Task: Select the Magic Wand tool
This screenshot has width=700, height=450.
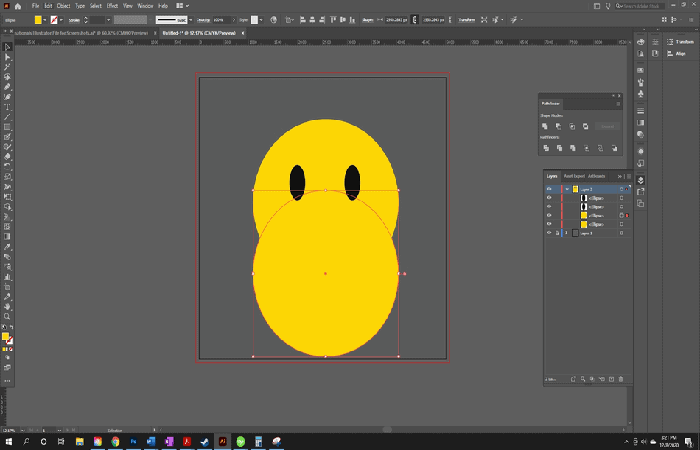Action: pyautogui.click(x=7, y=67)
